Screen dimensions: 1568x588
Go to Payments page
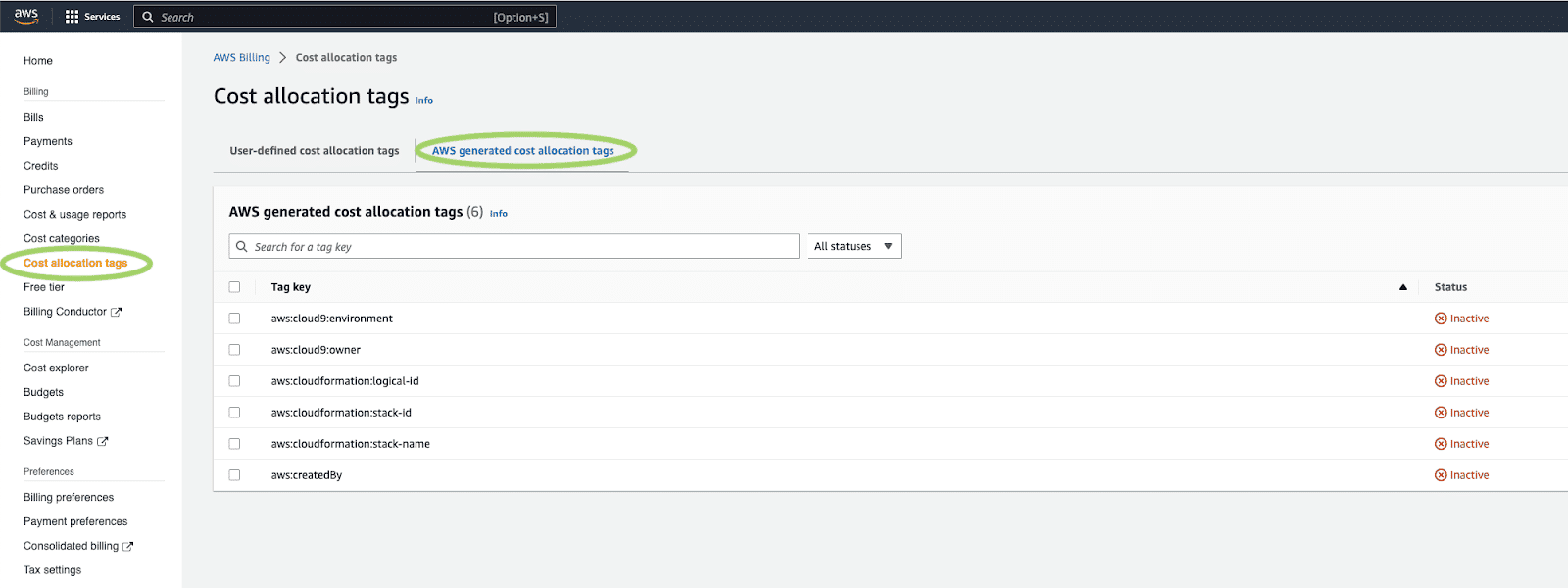[48, 141]
